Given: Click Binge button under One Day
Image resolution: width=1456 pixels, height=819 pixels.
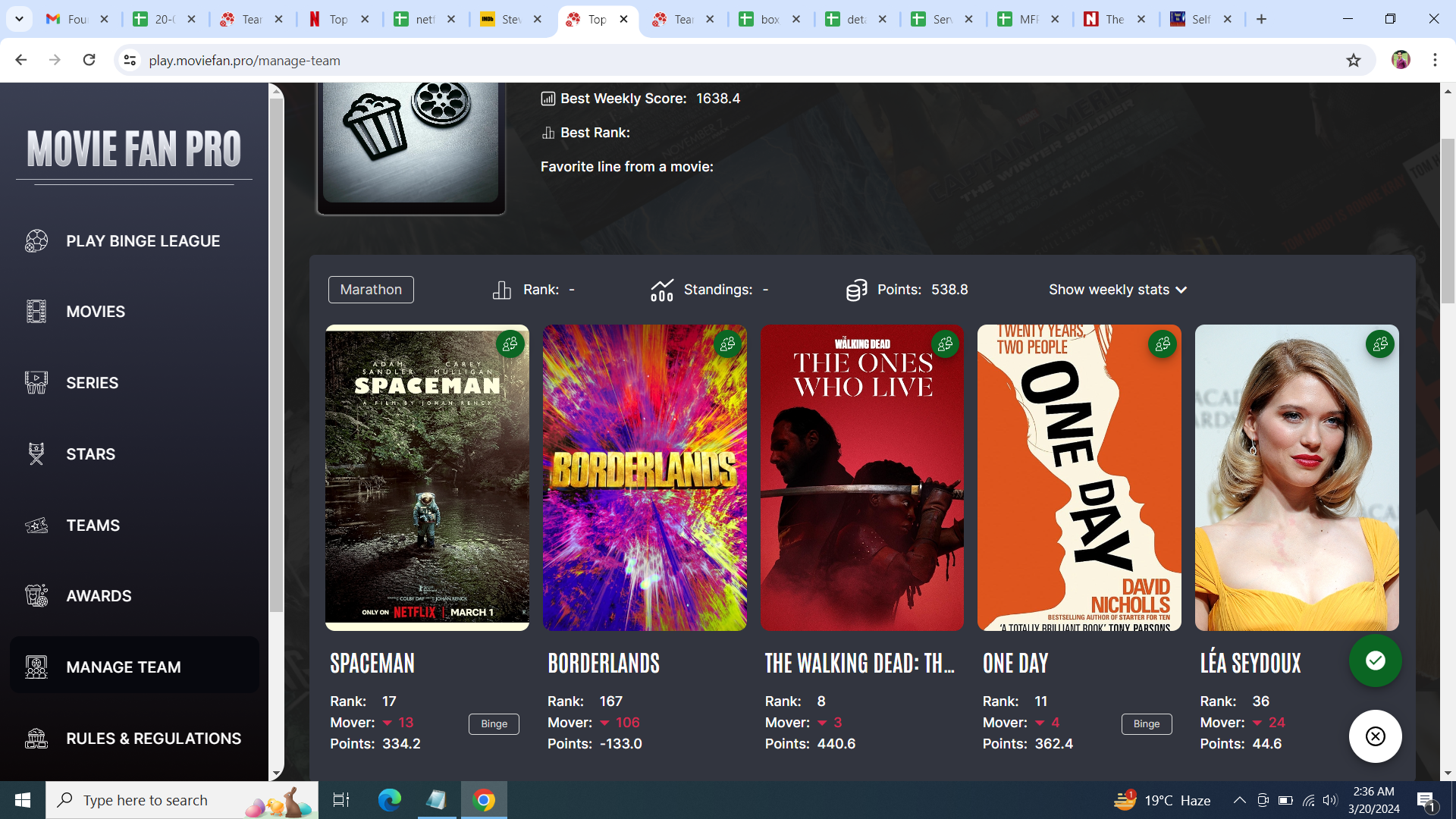Looking at the screenshot, I should (x=1147, y=724).
